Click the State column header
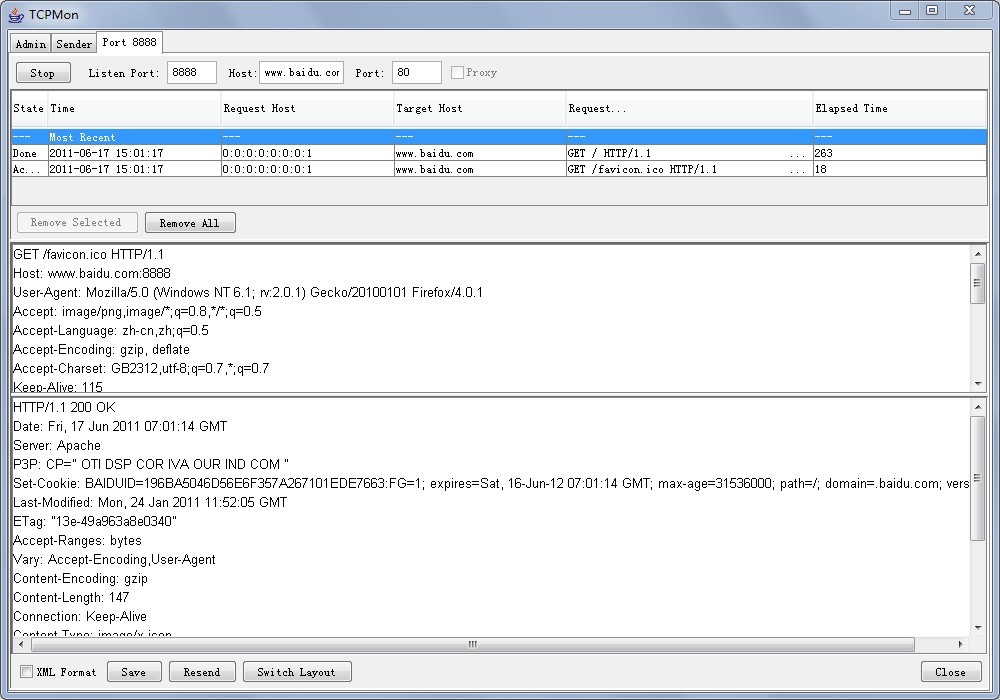The height and width of the screenshot is (700, 1000). 29,108
